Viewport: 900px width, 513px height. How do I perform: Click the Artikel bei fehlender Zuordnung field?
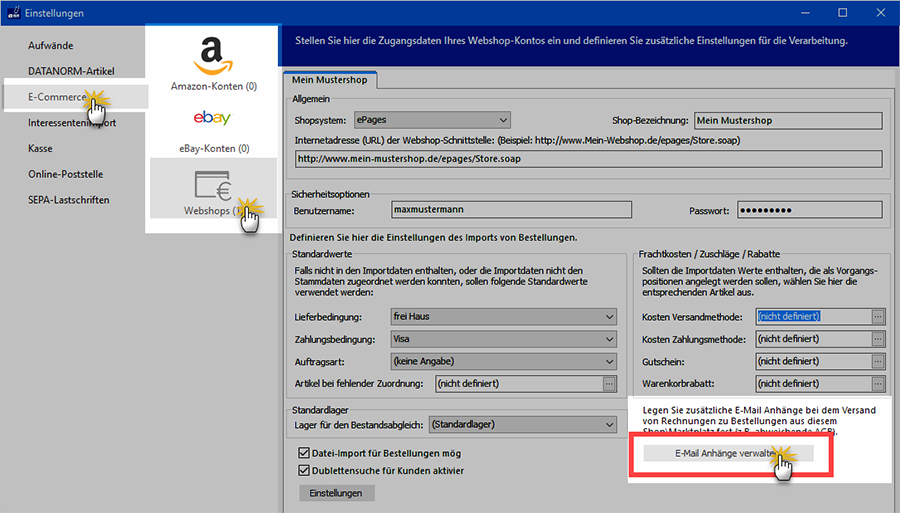[x=519, y=384]
